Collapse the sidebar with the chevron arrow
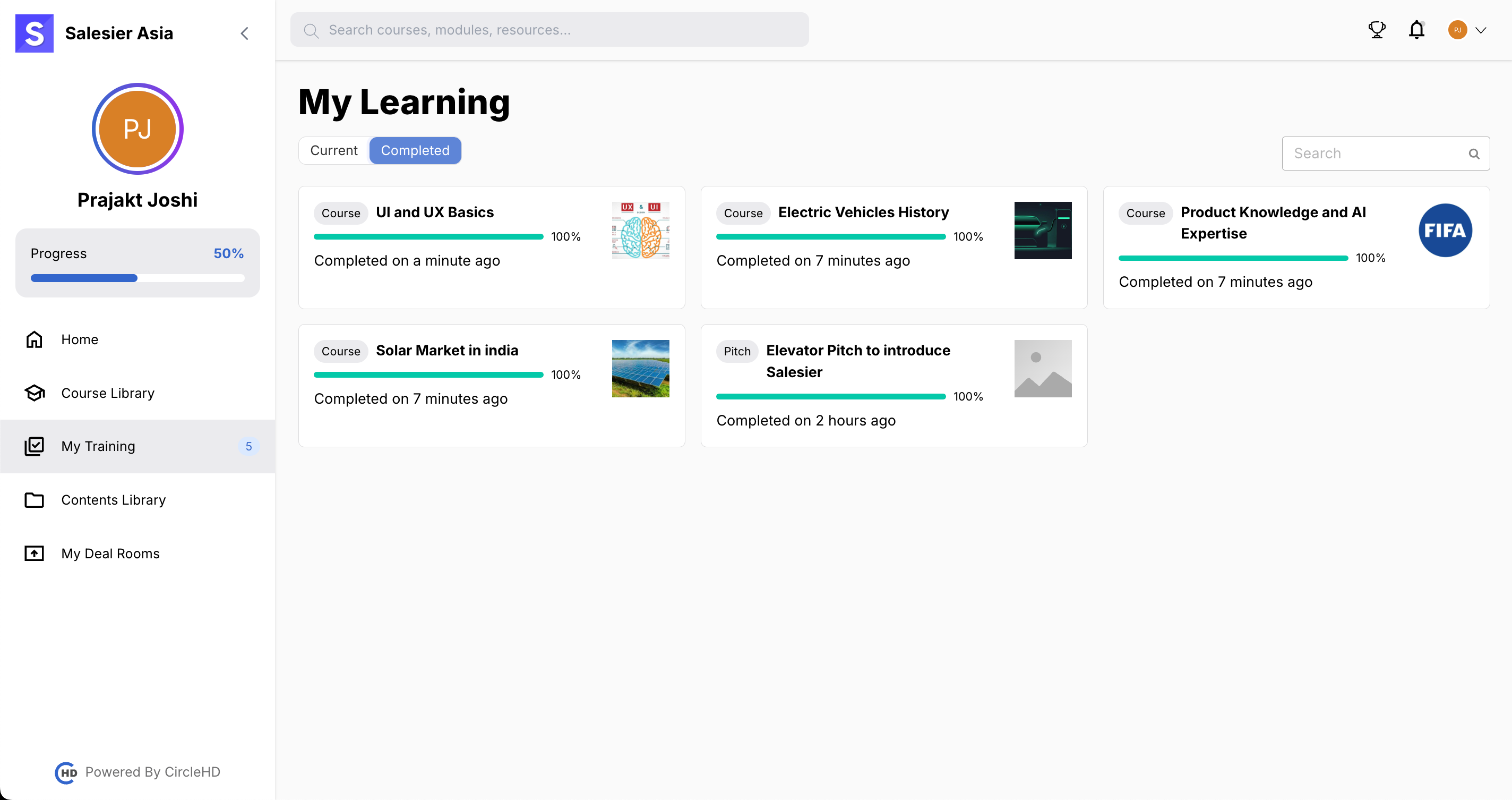Screen dimensions: 1512x800 [x=245, y=33]
